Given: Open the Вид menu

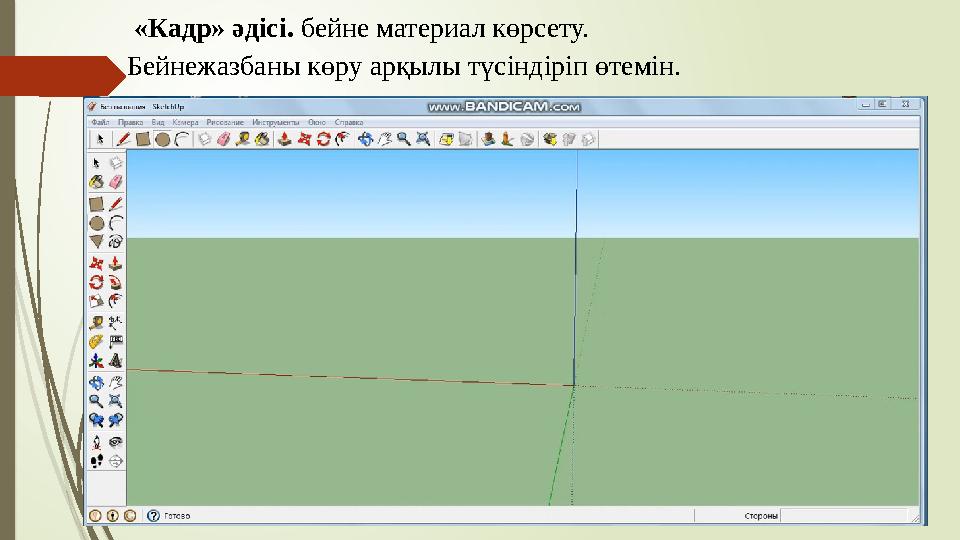Looking at the screenshot, I should pyautogui.click(x=157, y=122).
